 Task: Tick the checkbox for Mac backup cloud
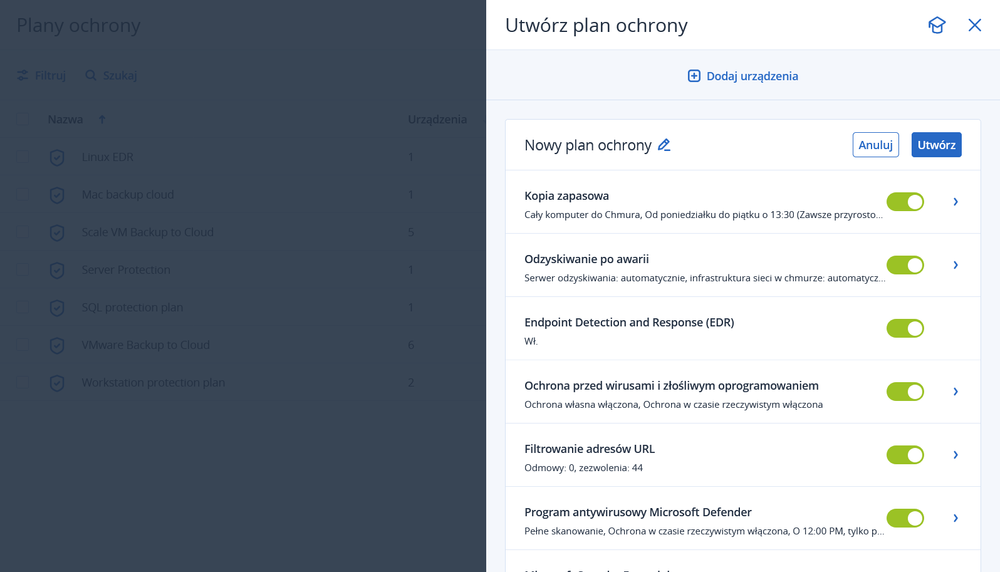[23, 194]
